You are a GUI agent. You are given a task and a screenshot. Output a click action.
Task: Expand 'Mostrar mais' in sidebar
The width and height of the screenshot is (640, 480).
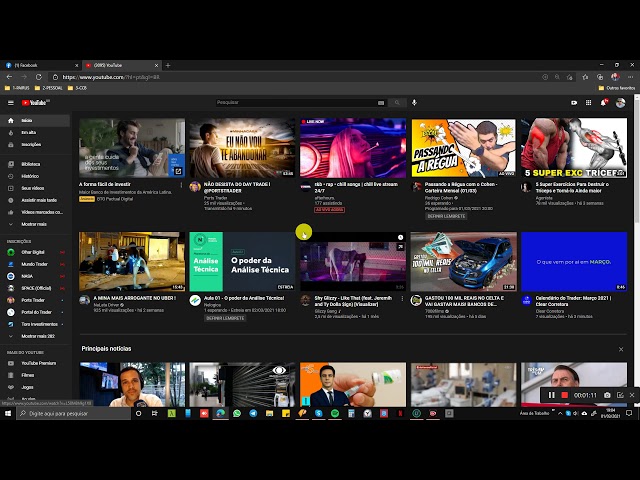click(x=36, y=224)
